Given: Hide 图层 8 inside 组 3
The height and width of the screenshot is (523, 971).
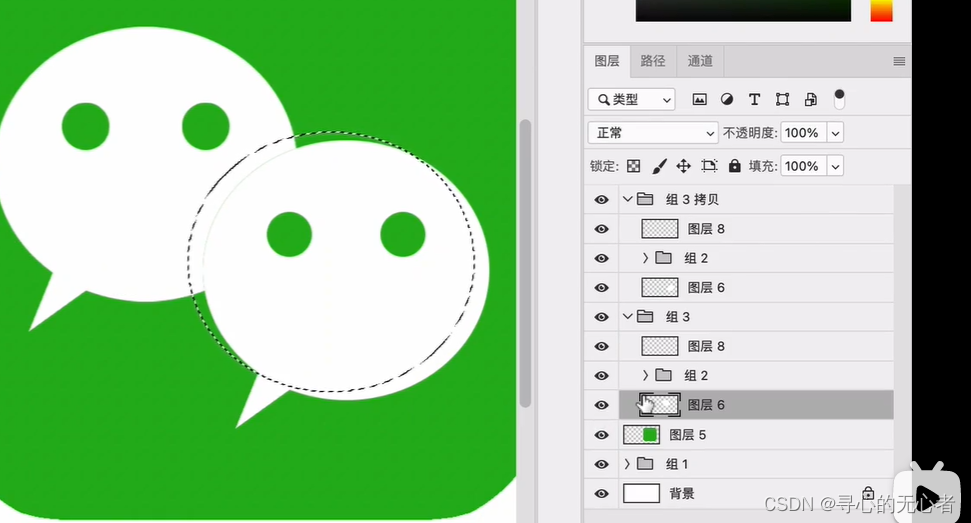Looking at the screenshot, I should point(601,347).
